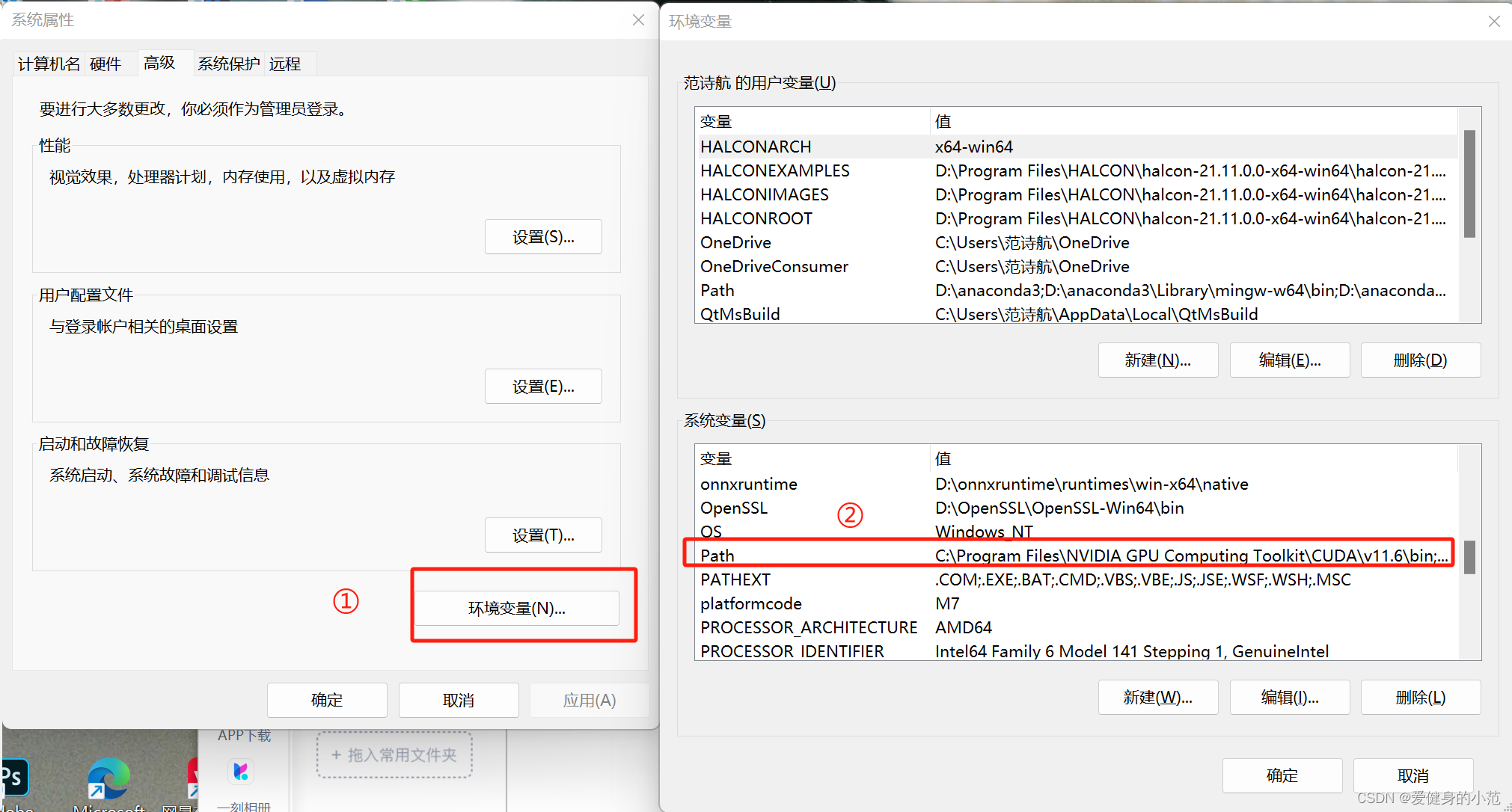Viewport: 1512px width, 812px height.
Task: Click 新建(N)... for user variables
Action: pos(1157,360)
